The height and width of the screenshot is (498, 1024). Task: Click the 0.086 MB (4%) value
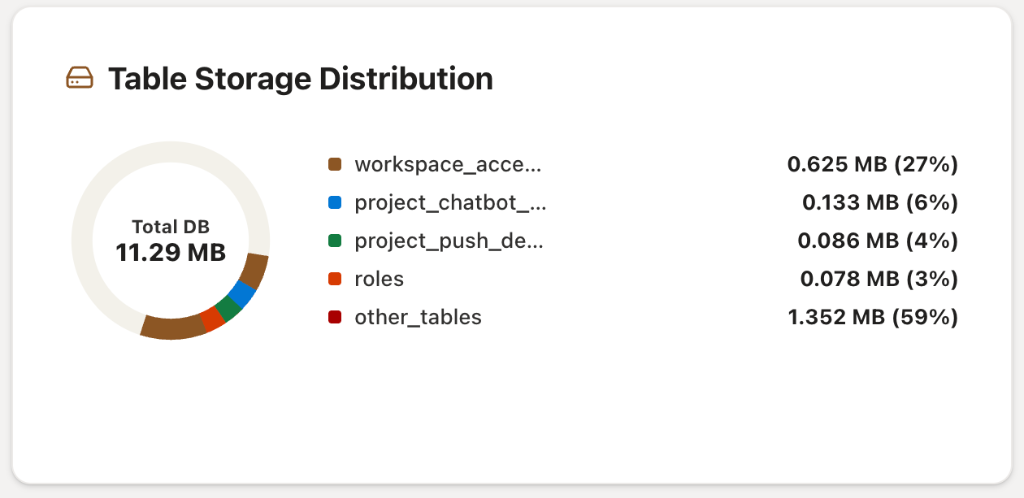[x=878, y=241]
